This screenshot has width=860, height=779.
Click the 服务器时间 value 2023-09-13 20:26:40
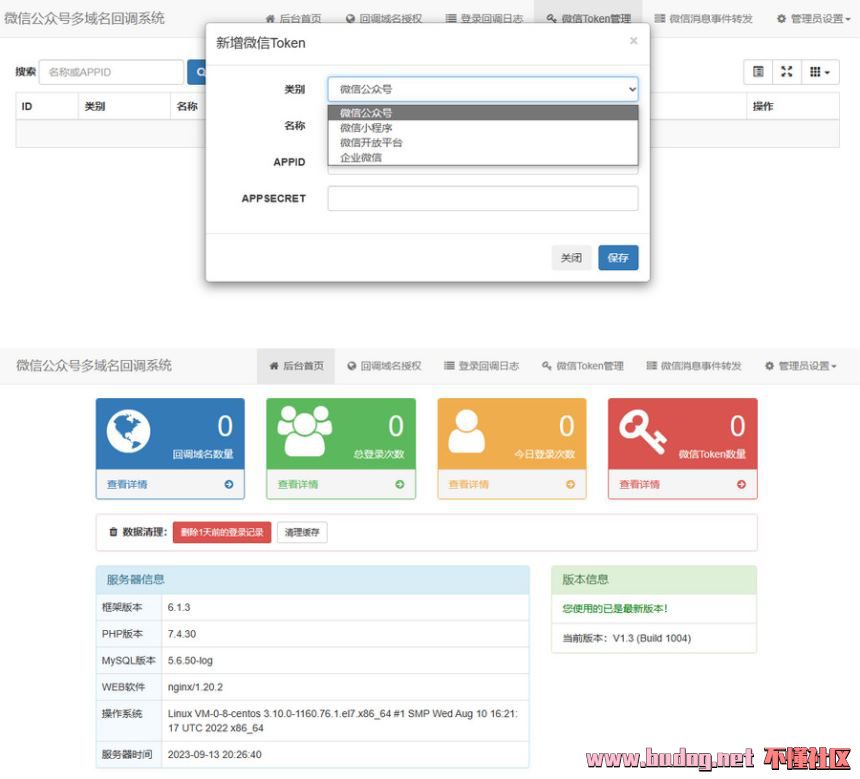coord(215,755)
